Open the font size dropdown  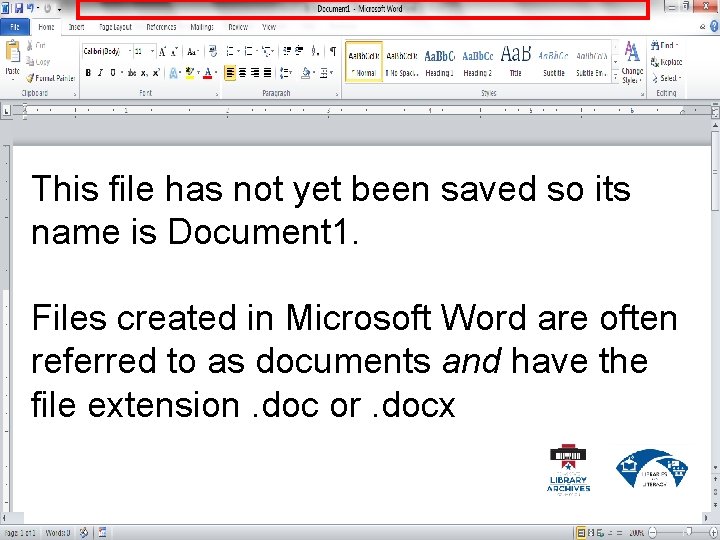(152, 51)
